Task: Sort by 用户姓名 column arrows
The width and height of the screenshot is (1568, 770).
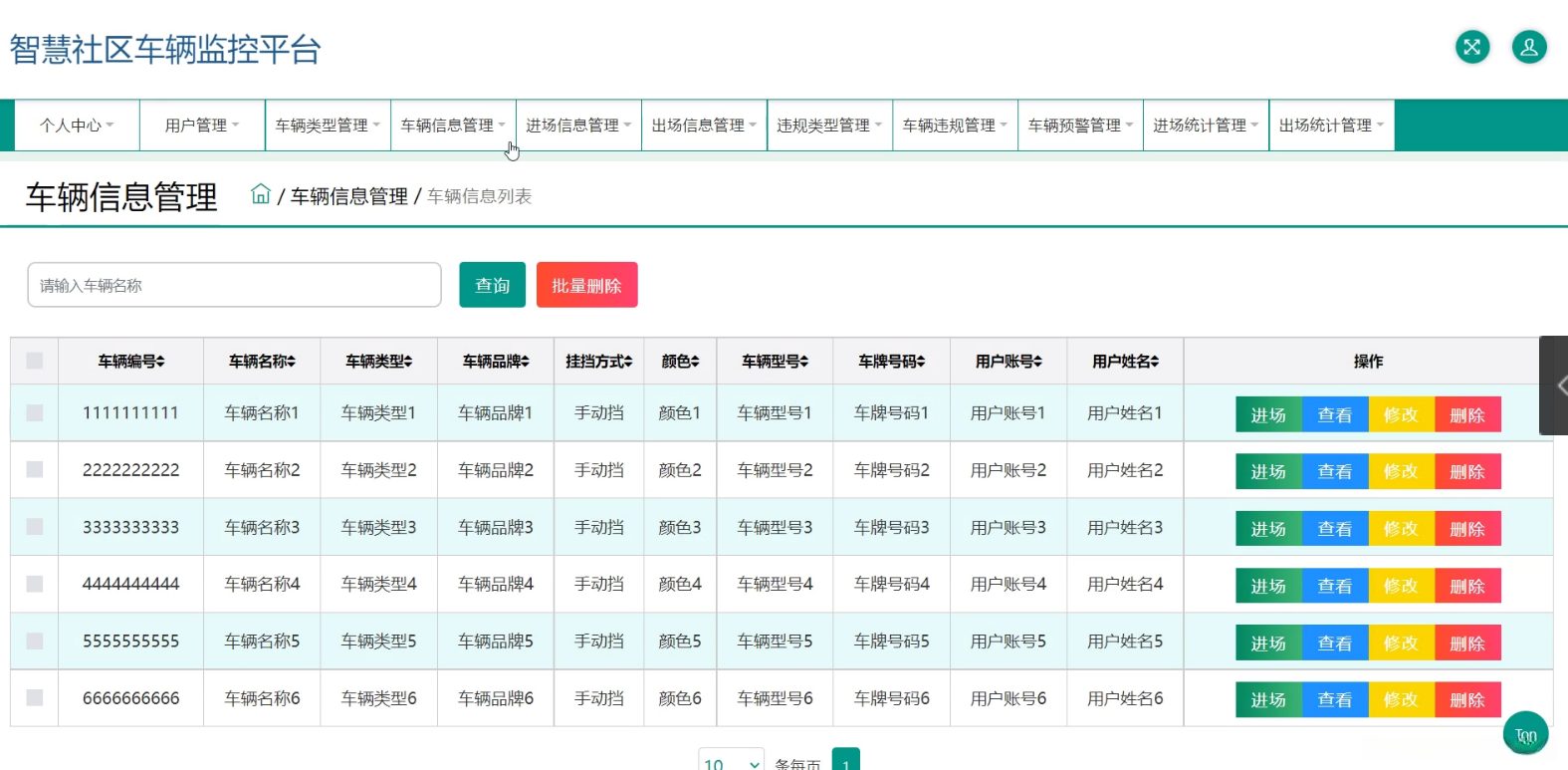Action: click(1155, 362)
